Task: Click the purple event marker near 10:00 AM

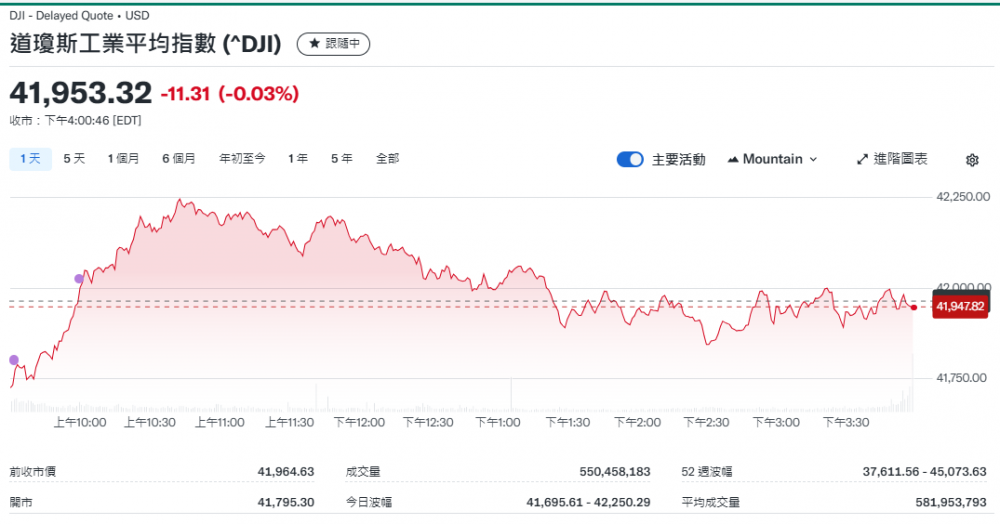Action: [x=80, y=278]
